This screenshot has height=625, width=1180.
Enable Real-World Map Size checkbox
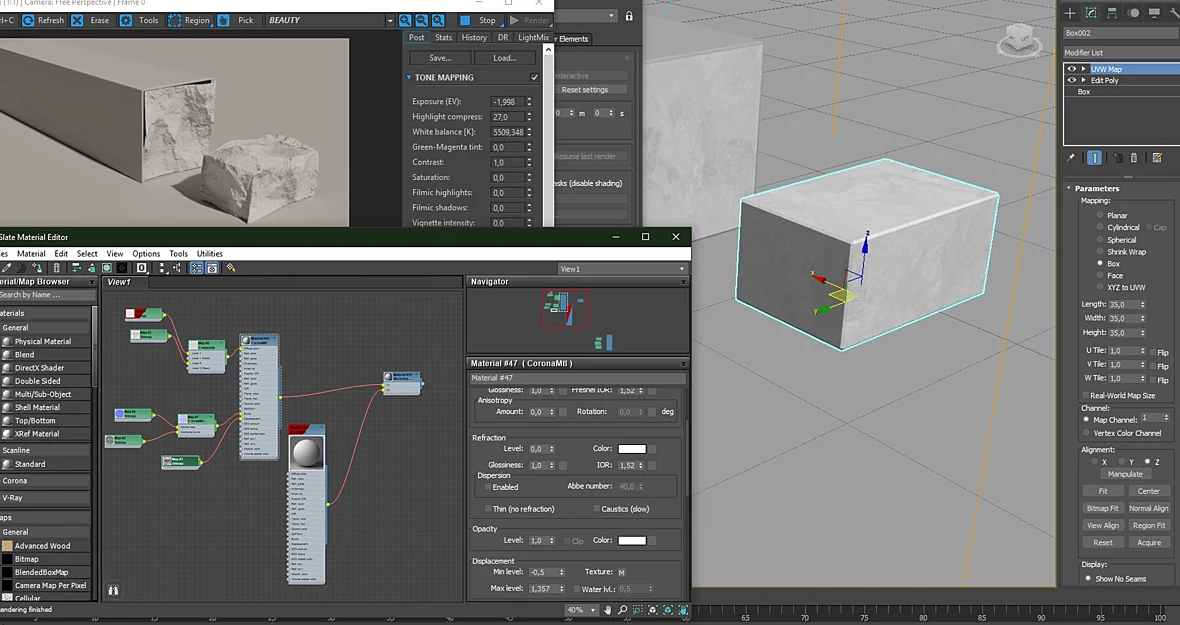coord(1085,396)
